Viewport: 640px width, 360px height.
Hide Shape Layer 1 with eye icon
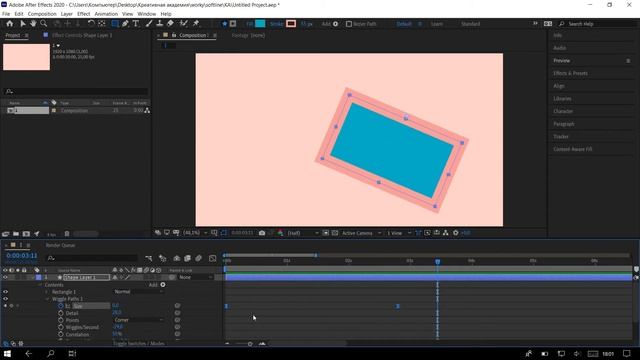[5, 278]
